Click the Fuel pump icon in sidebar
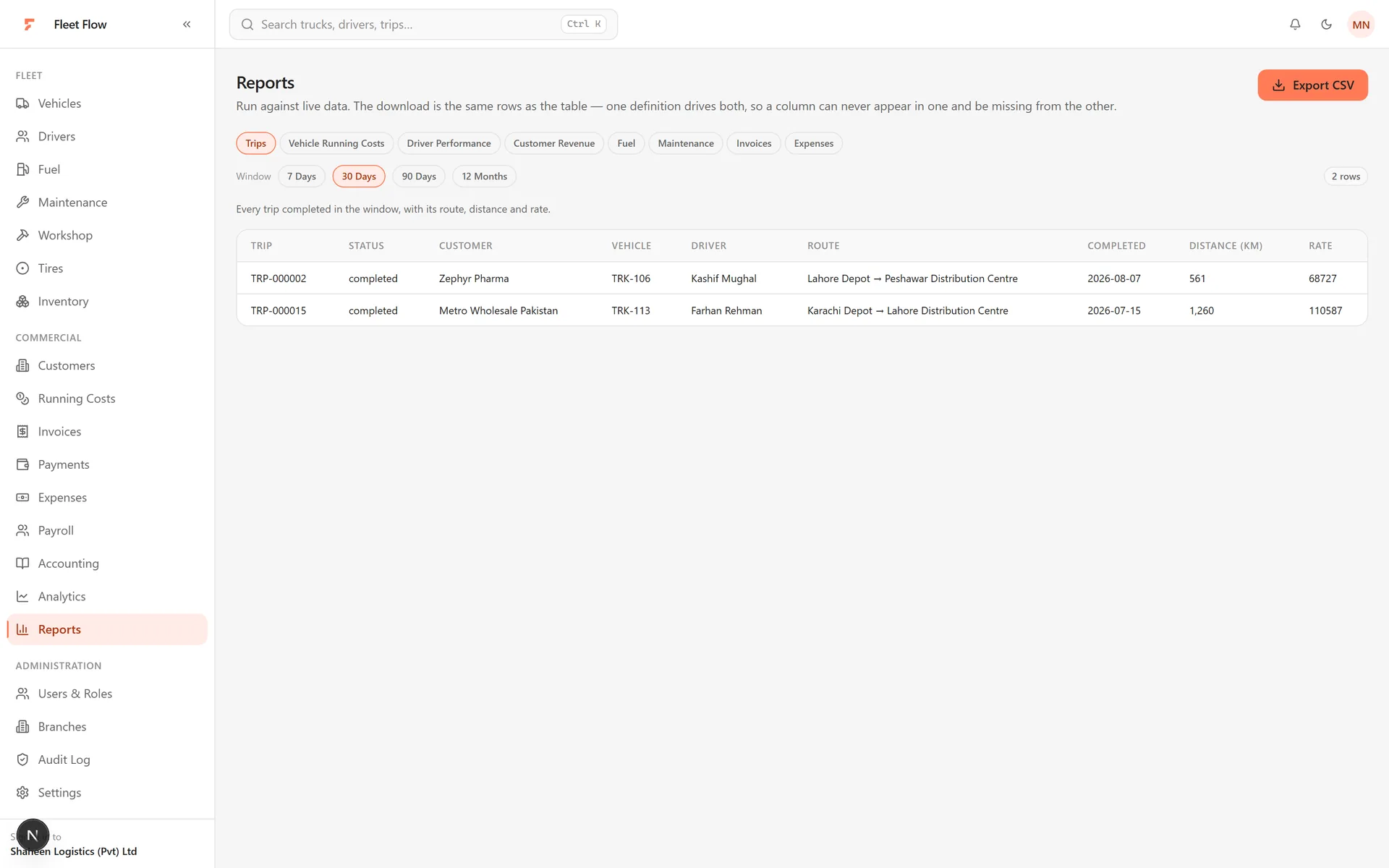This screenshot has width=1389, height=868. pos(23,169)
